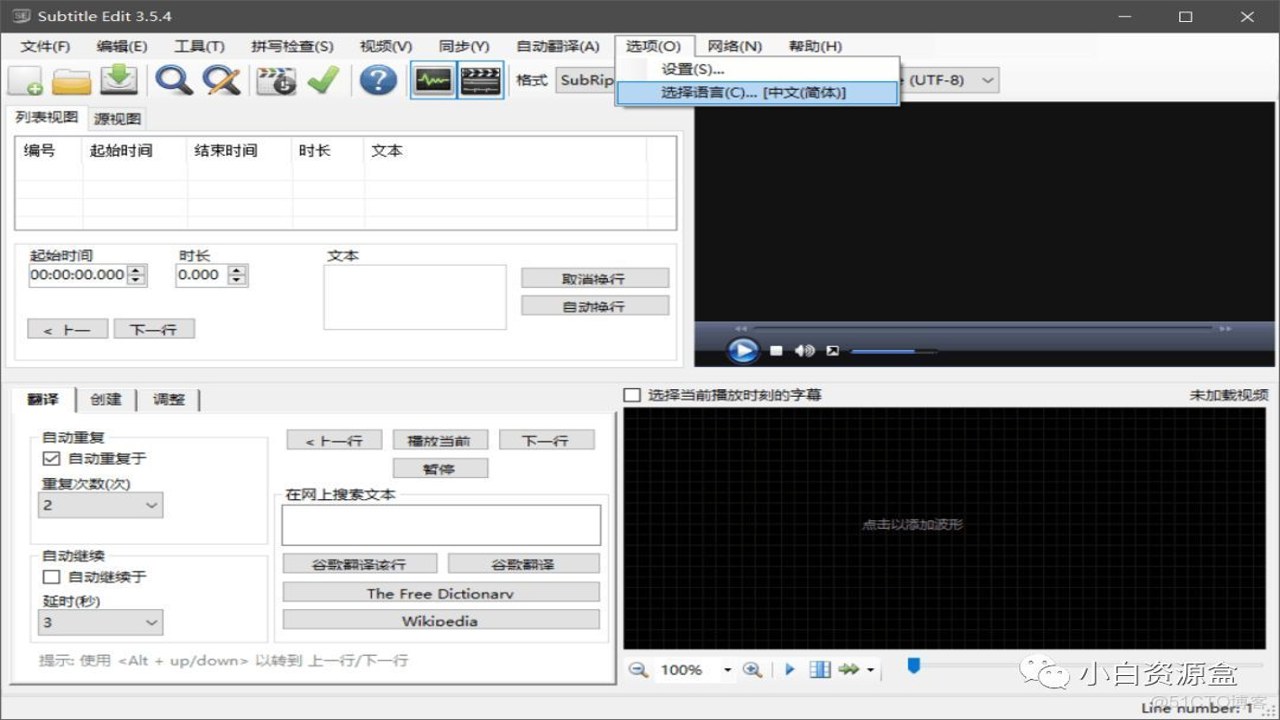Switch to the 源视图 tab
Viewport: 1280px width, 720px height.
(118, 119)
